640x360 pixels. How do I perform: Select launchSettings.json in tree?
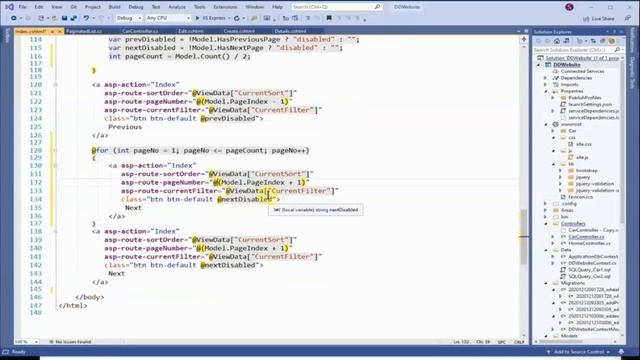coord(590,104)
